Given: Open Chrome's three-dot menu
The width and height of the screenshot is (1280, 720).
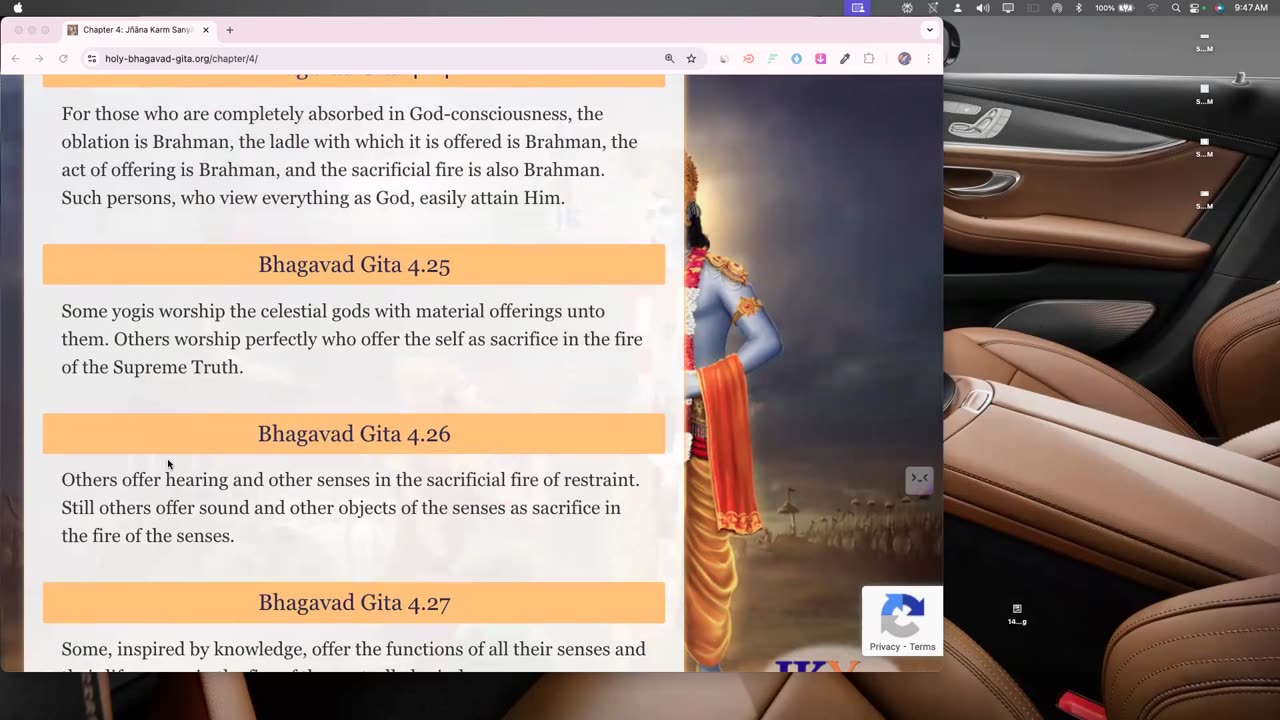Looking at the screenshot, I should click(928, 59).
